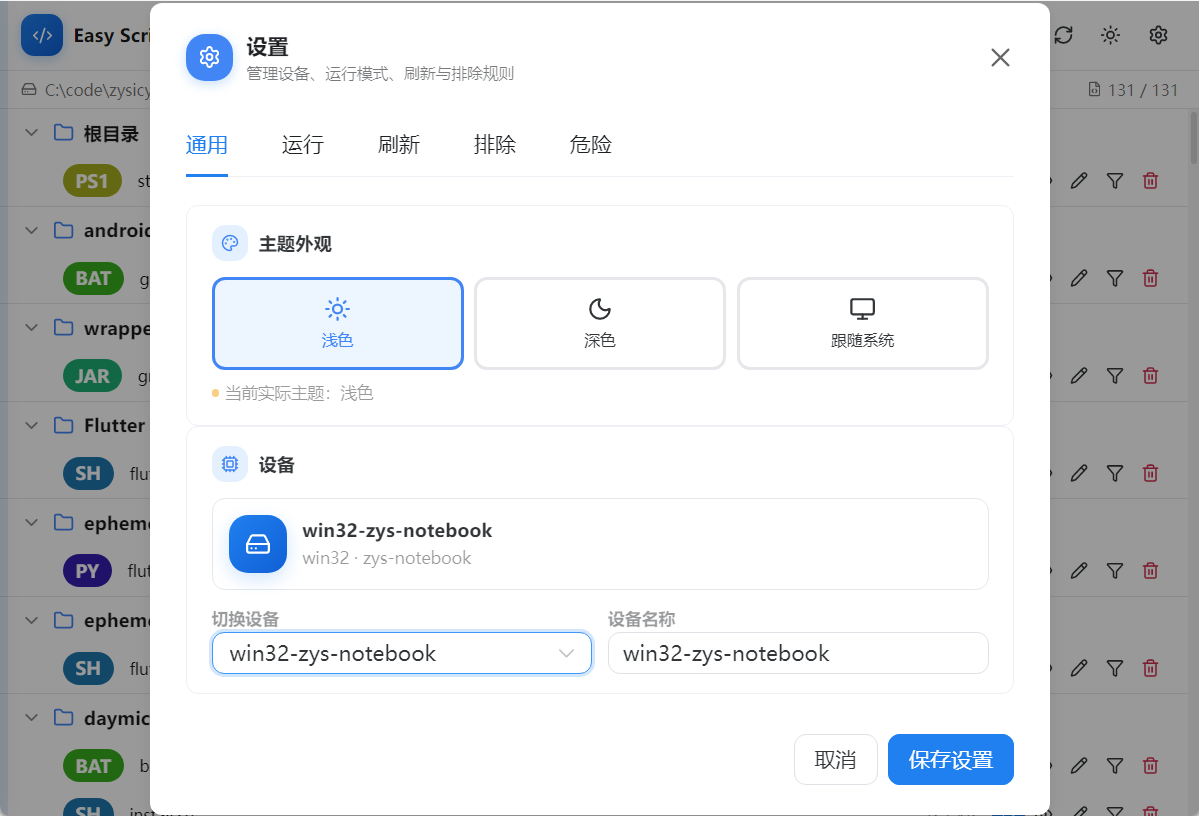This screenshot has height=816, width=1199.
Task: Select the 跟随系统 theme option
Action: pyautogui.click(x=863, y=323)
